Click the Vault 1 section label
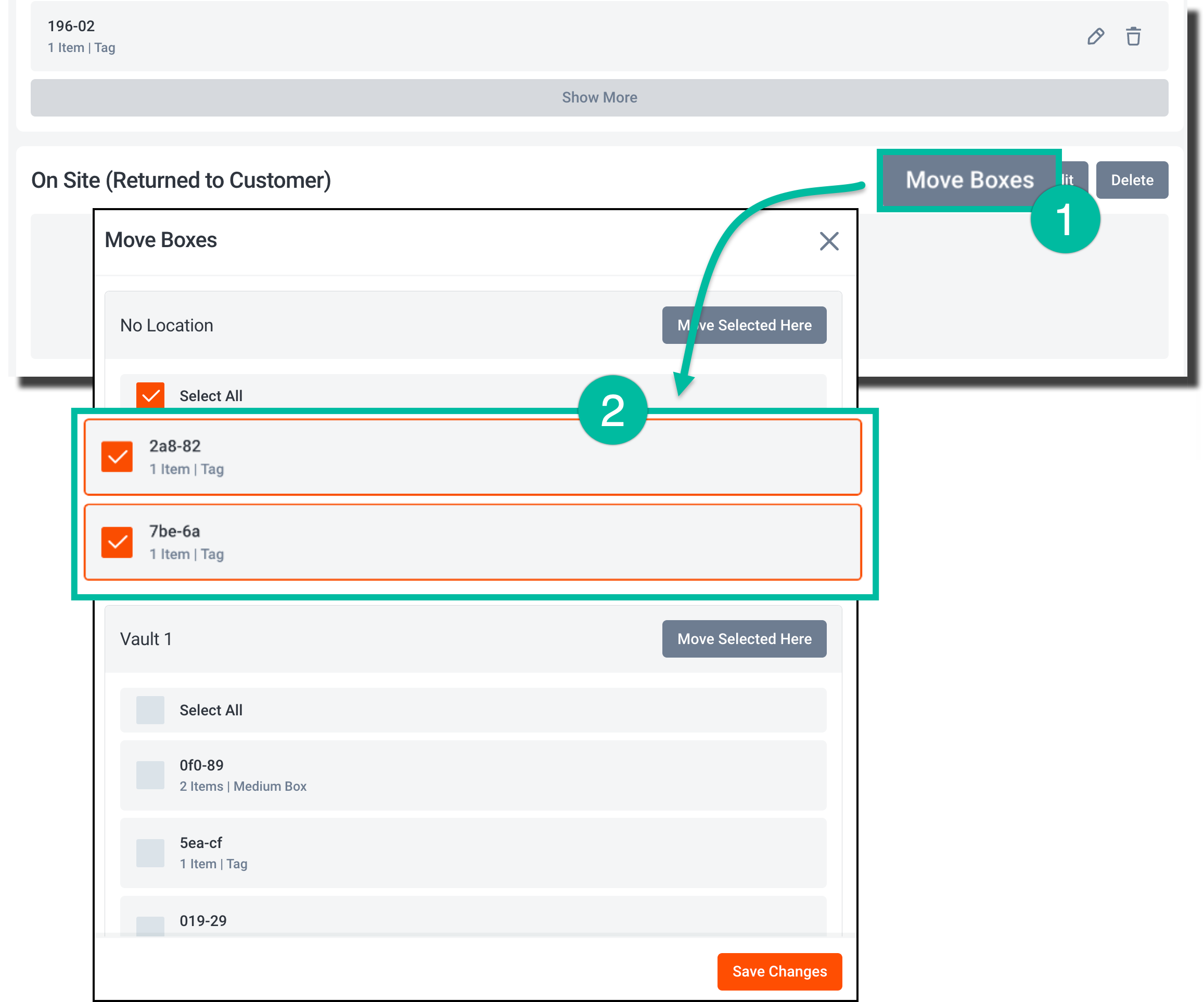The image size is (1204, 1002). click(x=146, y=638)
